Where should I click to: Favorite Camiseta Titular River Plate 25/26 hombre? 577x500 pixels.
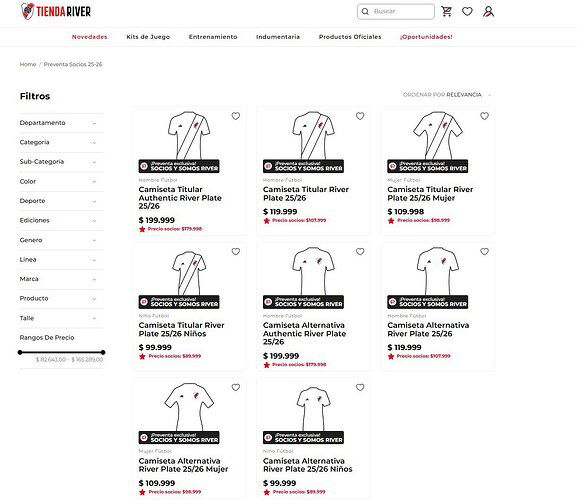click(x=360, y=116)
